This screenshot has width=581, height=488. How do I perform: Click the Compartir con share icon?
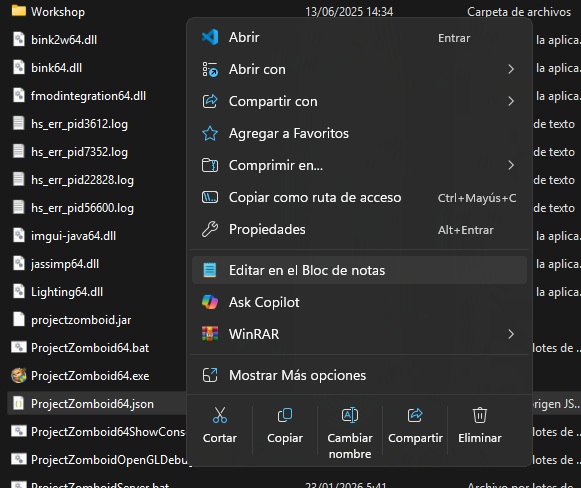tap(210, 101)
